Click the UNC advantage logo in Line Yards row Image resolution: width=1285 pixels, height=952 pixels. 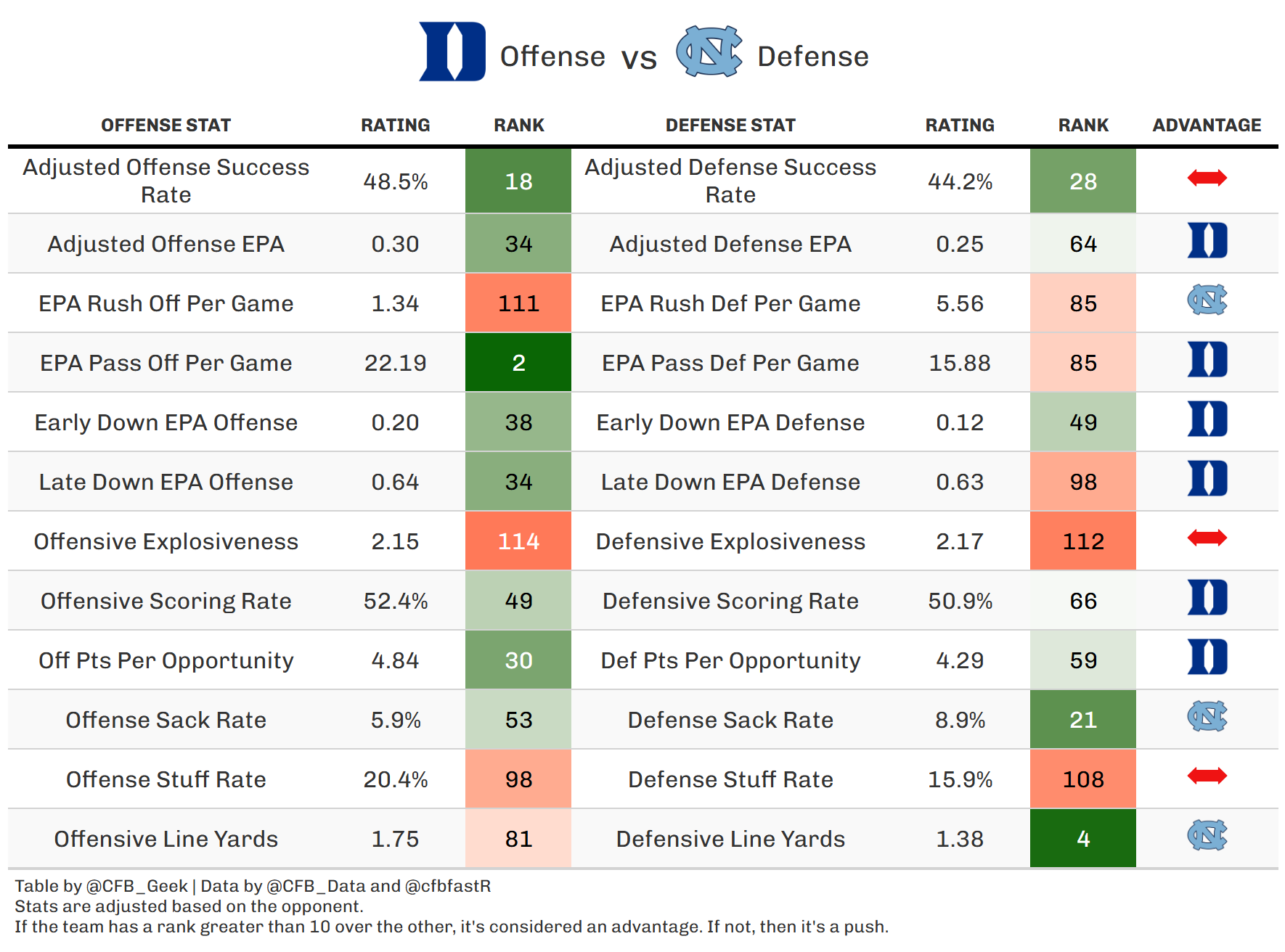pyautogui.click(x=1207, y=836)
